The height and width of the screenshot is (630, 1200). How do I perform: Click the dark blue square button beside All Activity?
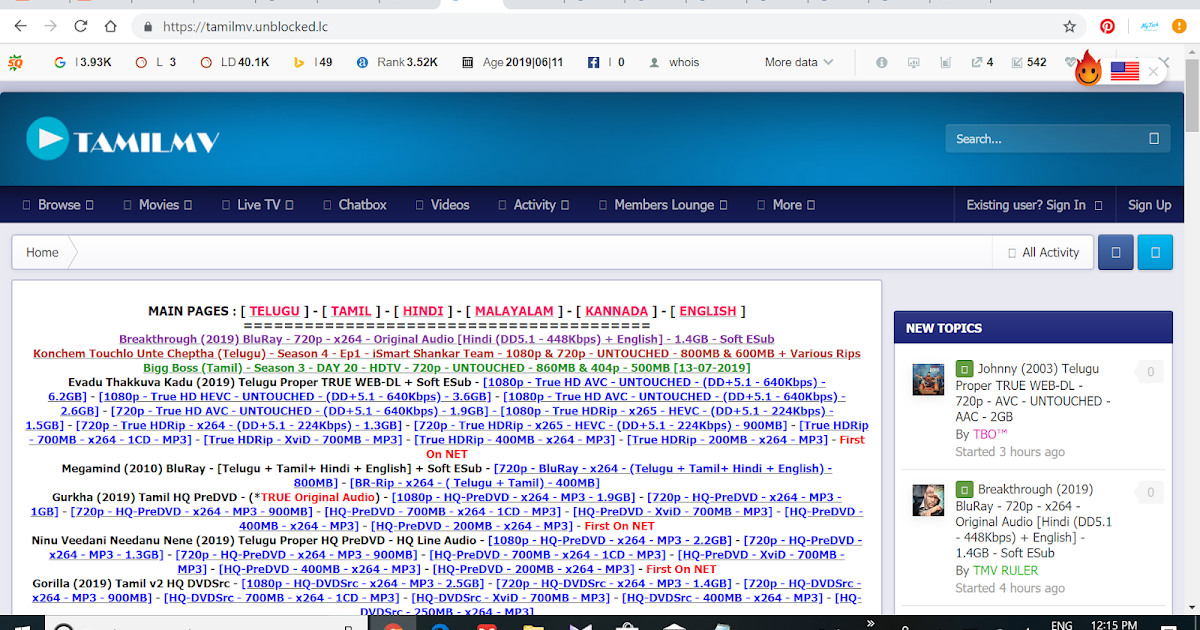[x=1116, y=252]
